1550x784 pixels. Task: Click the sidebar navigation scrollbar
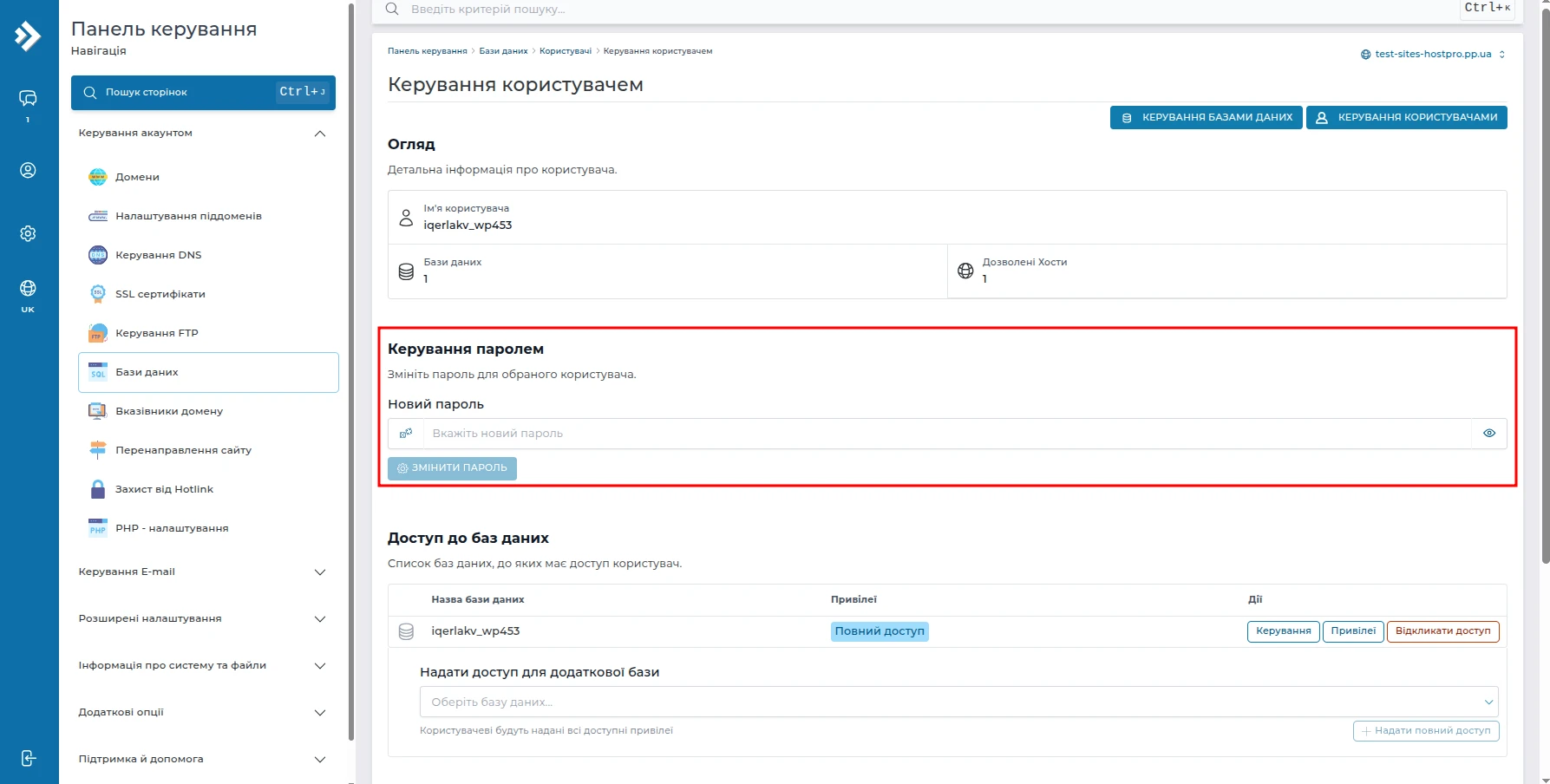pyautogui.click(x=350, y=373)
